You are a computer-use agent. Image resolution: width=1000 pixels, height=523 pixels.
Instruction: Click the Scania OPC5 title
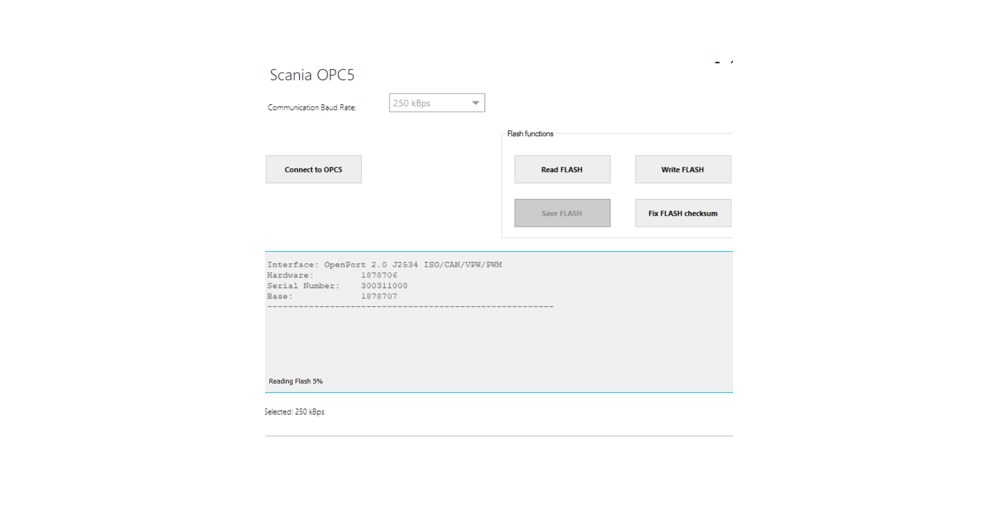click(x=312, y=75)
